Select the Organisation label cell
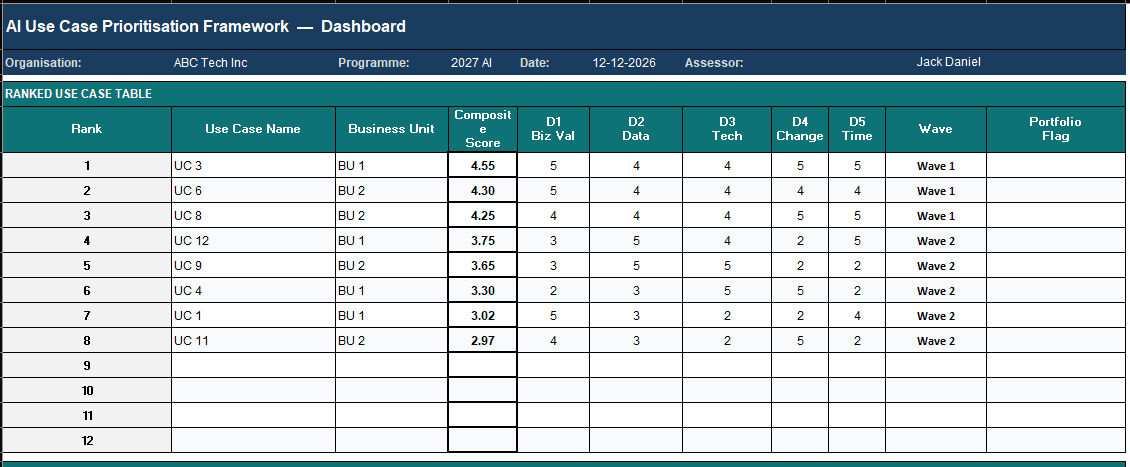1130x467 pixels. pos(86,63)
